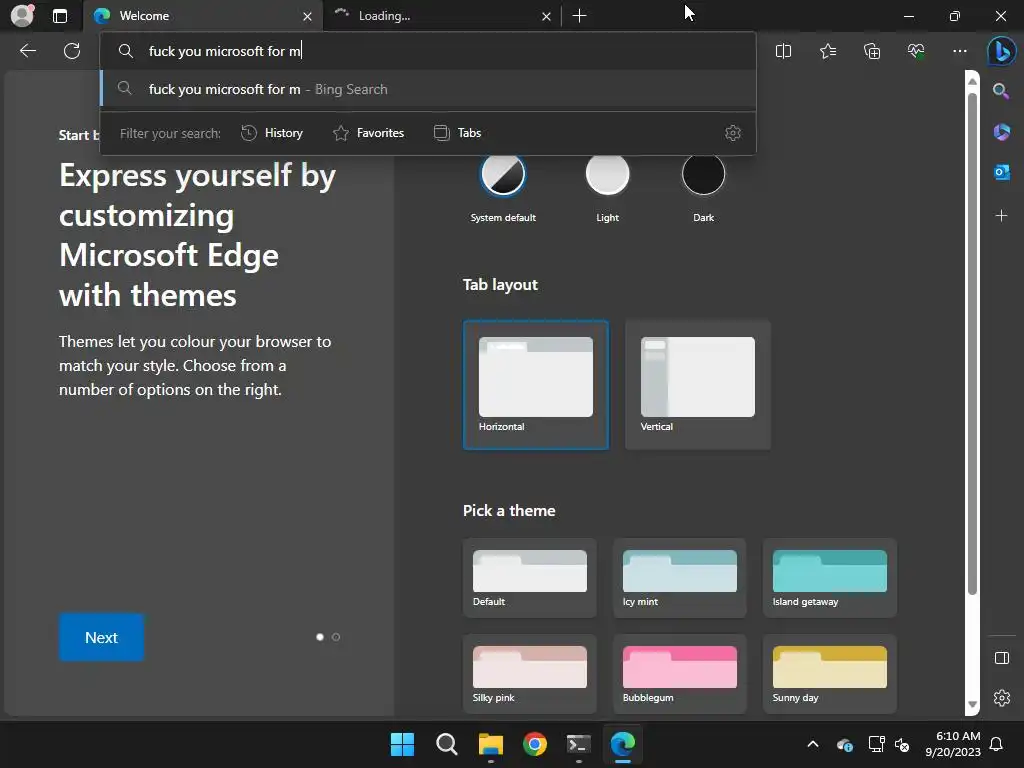
Task: Open Bing Chat icon in corner
Action: pos(1001,51)
